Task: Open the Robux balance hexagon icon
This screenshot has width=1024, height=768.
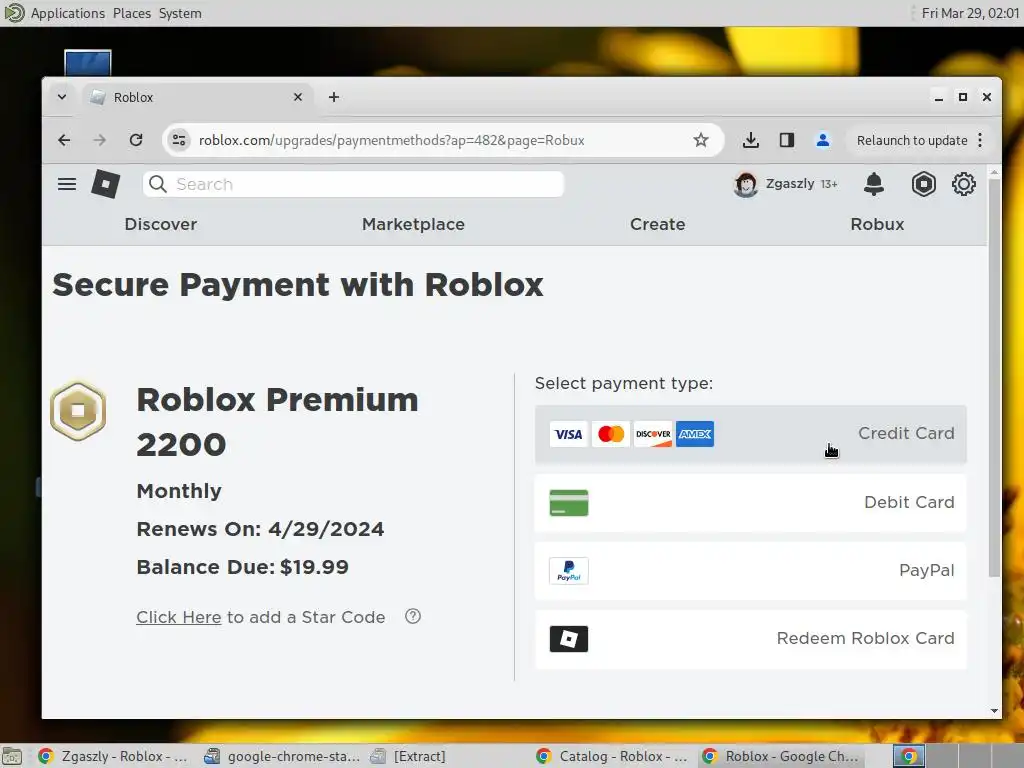Action: pyautogui.click(x=923, y=184)
